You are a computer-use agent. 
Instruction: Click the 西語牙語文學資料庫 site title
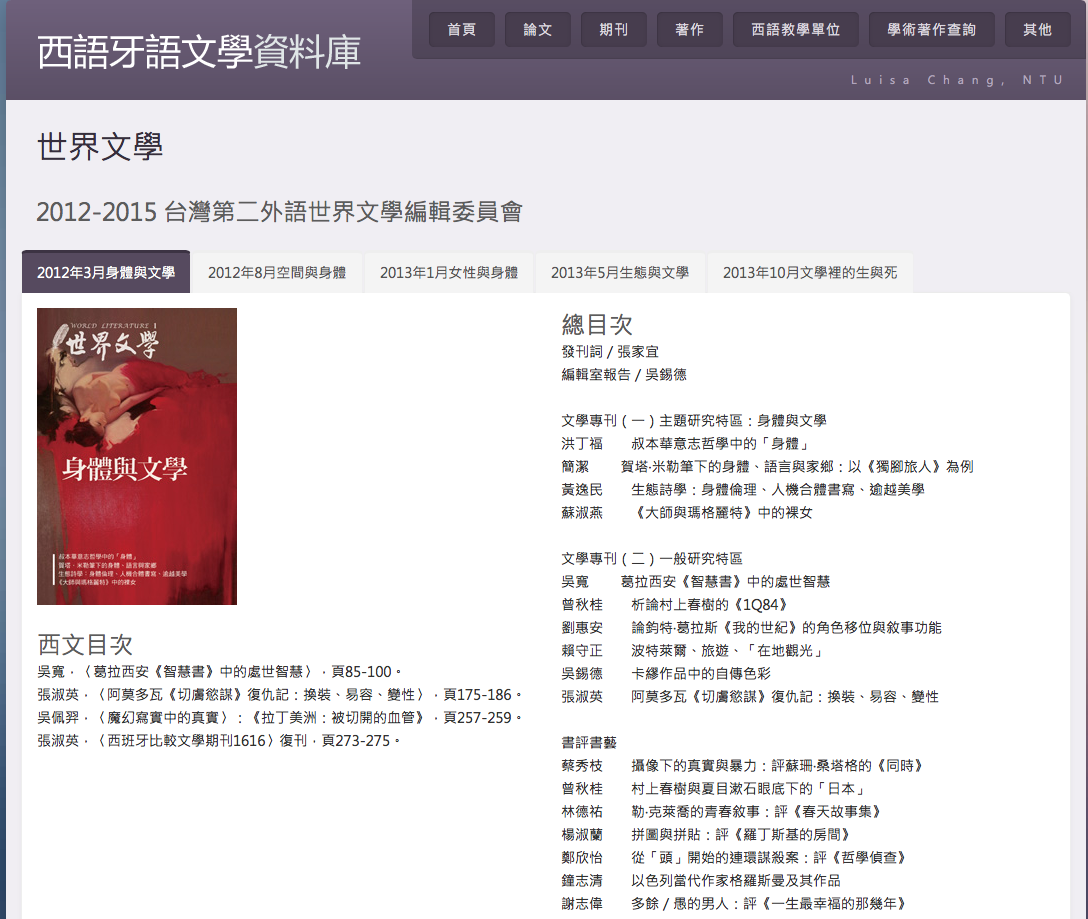click(x=199, y=53)
